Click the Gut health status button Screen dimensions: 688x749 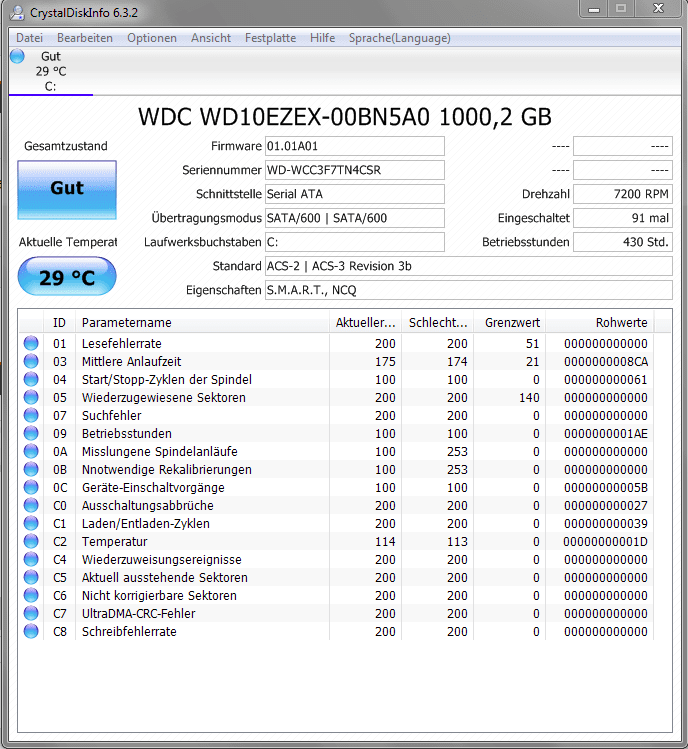tap(67, 190)
